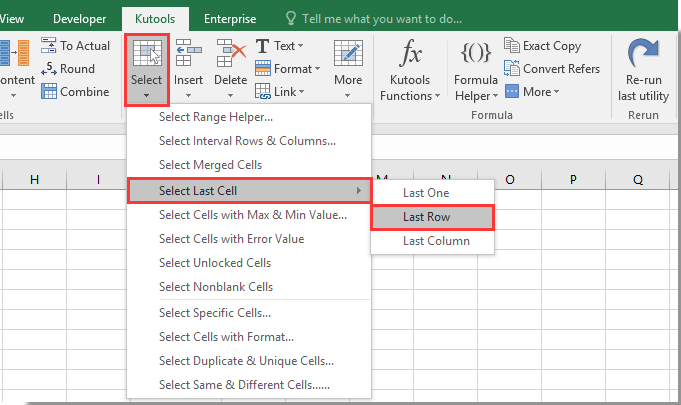681x405 pixels.
Task: Choose Select Duplicate & Unique Cells
Action: (249, 361)
